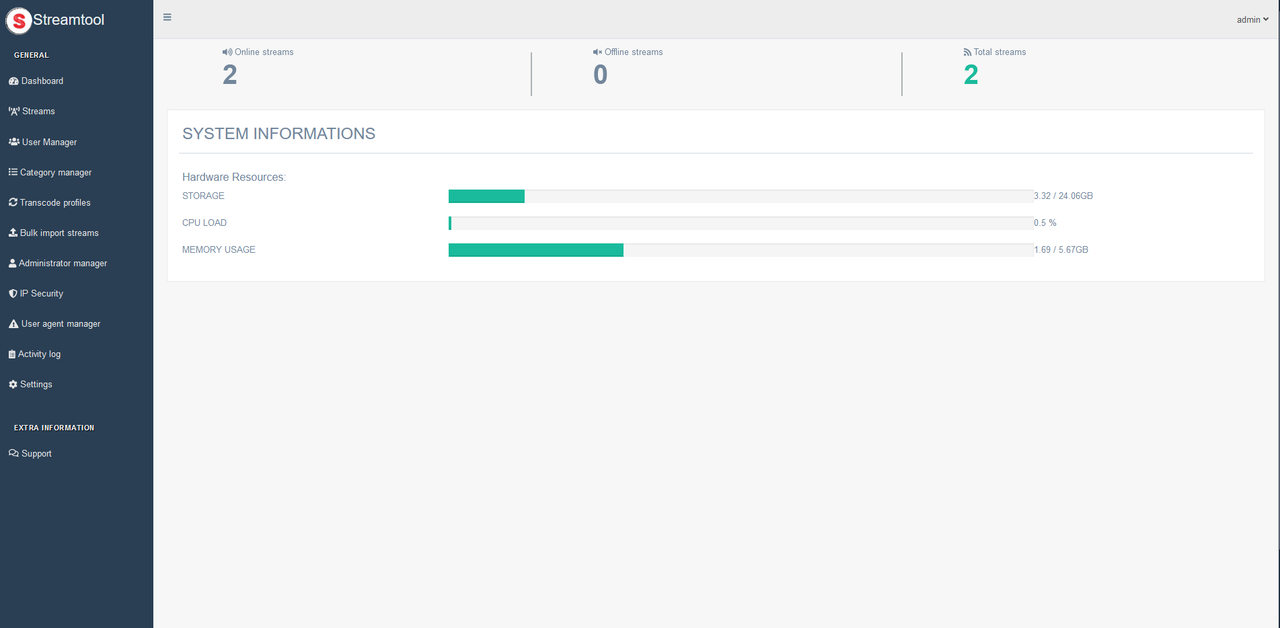This screenshot has height=628, width=1280.
Task: Go to the Settings page
Action: (x=36, y=384)
